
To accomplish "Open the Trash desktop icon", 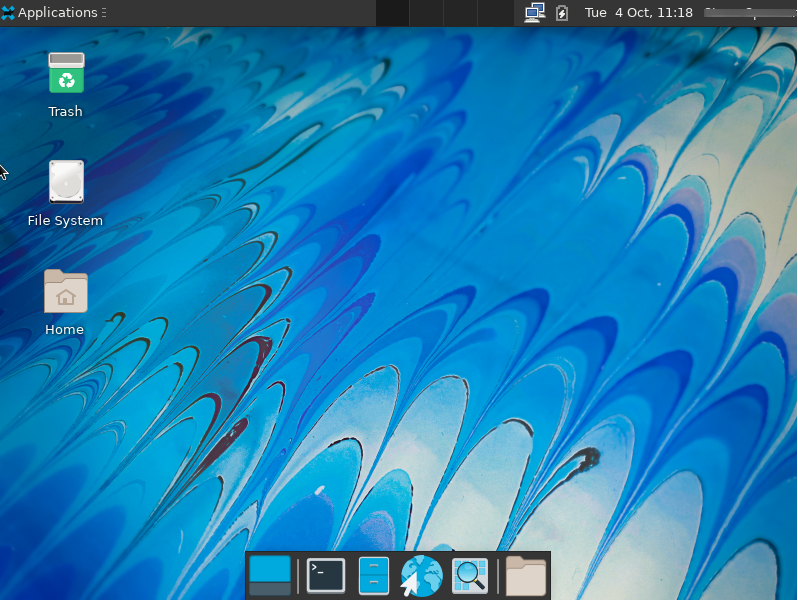I will [66, 75].
